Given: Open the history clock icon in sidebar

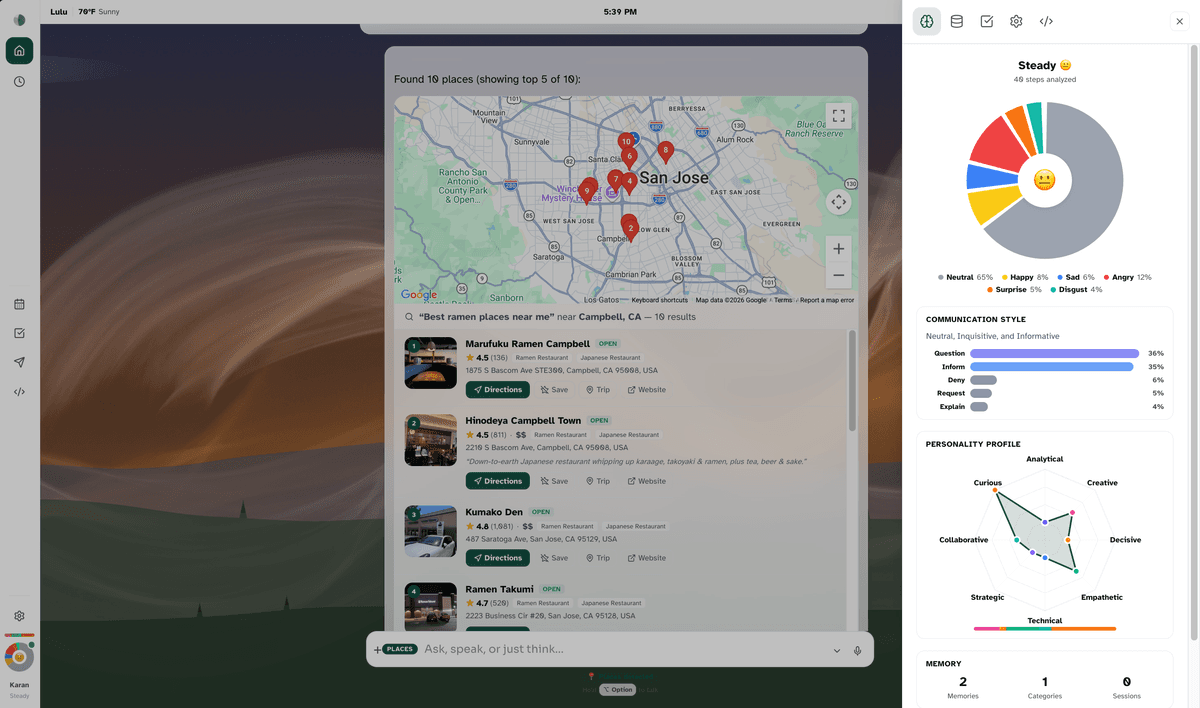Looking at the screenshot, I should [19, 82].
